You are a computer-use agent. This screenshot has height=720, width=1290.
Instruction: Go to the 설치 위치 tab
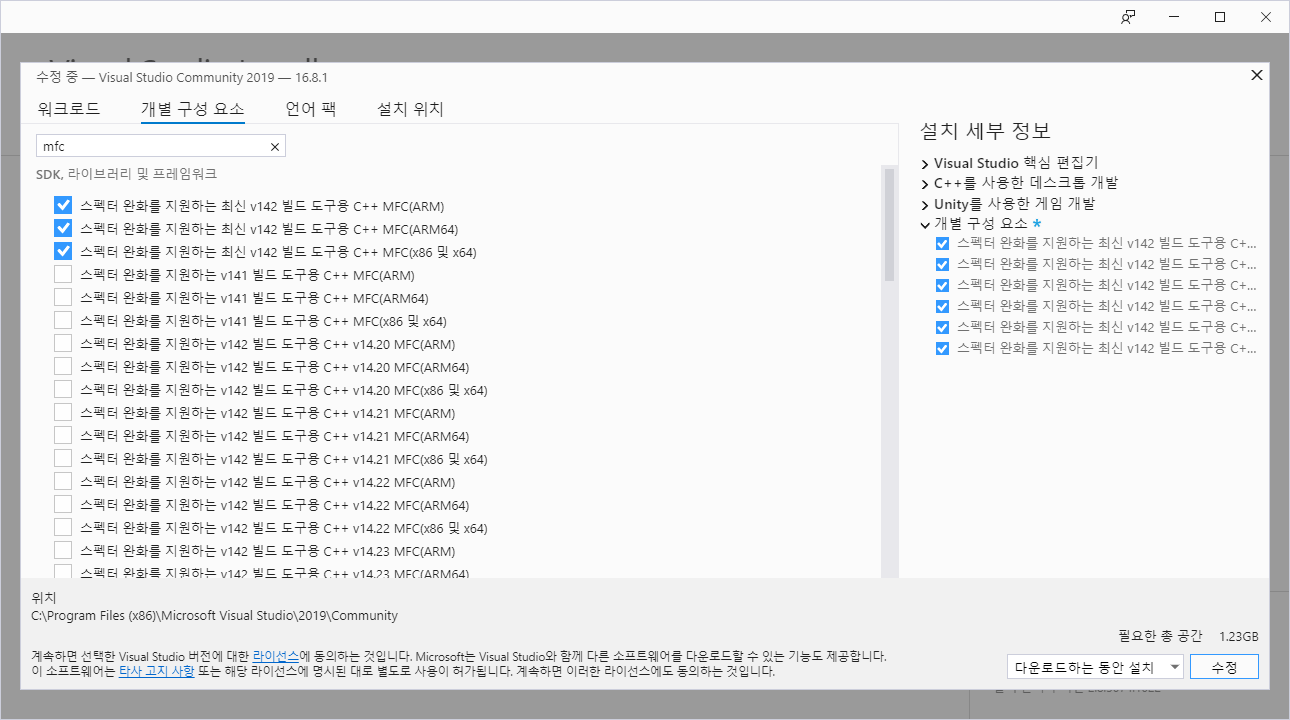coord(410,109)
